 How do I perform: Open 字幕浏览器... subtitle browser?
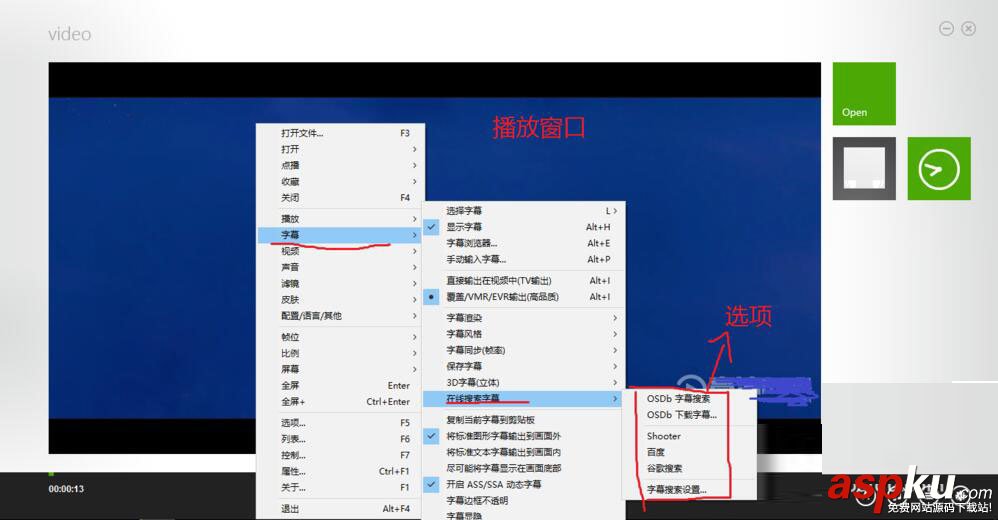coord(525,243)
